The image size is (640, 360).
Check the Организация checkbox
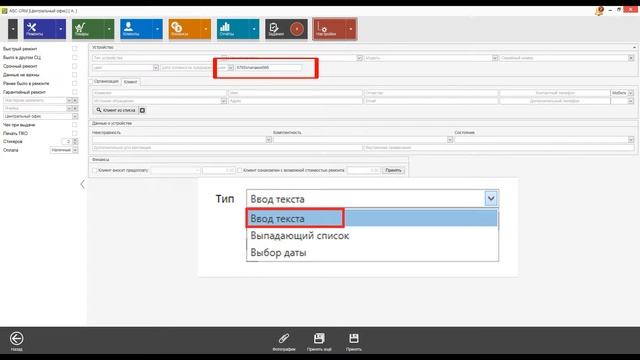(91, 82)
